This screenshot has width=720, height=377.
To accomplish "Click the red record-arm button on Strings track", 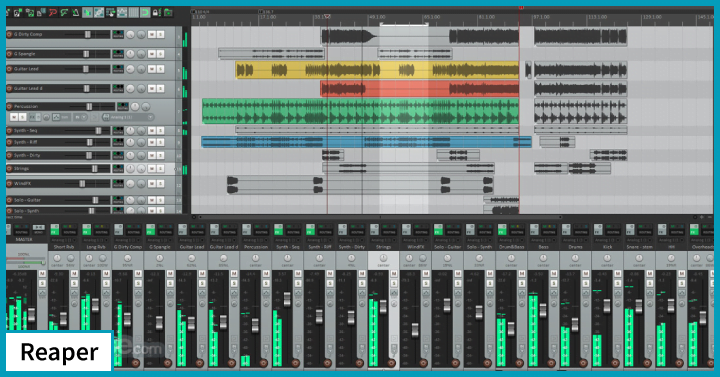I will [x=9, y=169].
